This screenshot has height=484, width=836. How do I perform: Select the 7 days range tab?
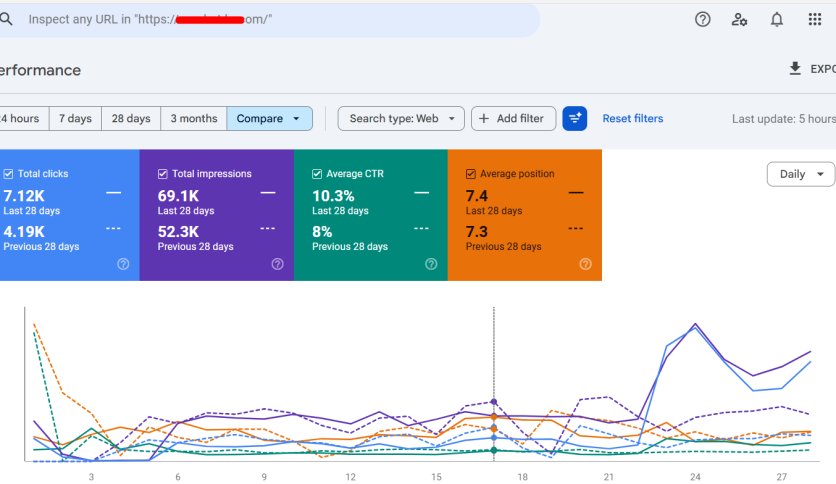[x=75, y=118]
